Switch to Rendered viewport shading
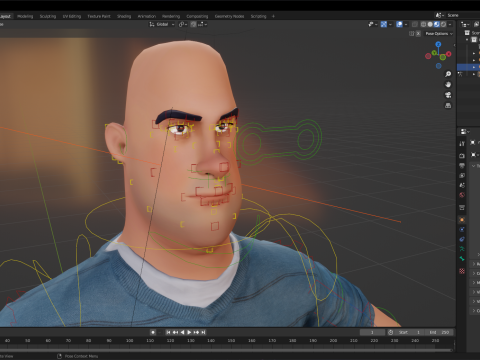The image size is (480, 360). coord(443,24)
